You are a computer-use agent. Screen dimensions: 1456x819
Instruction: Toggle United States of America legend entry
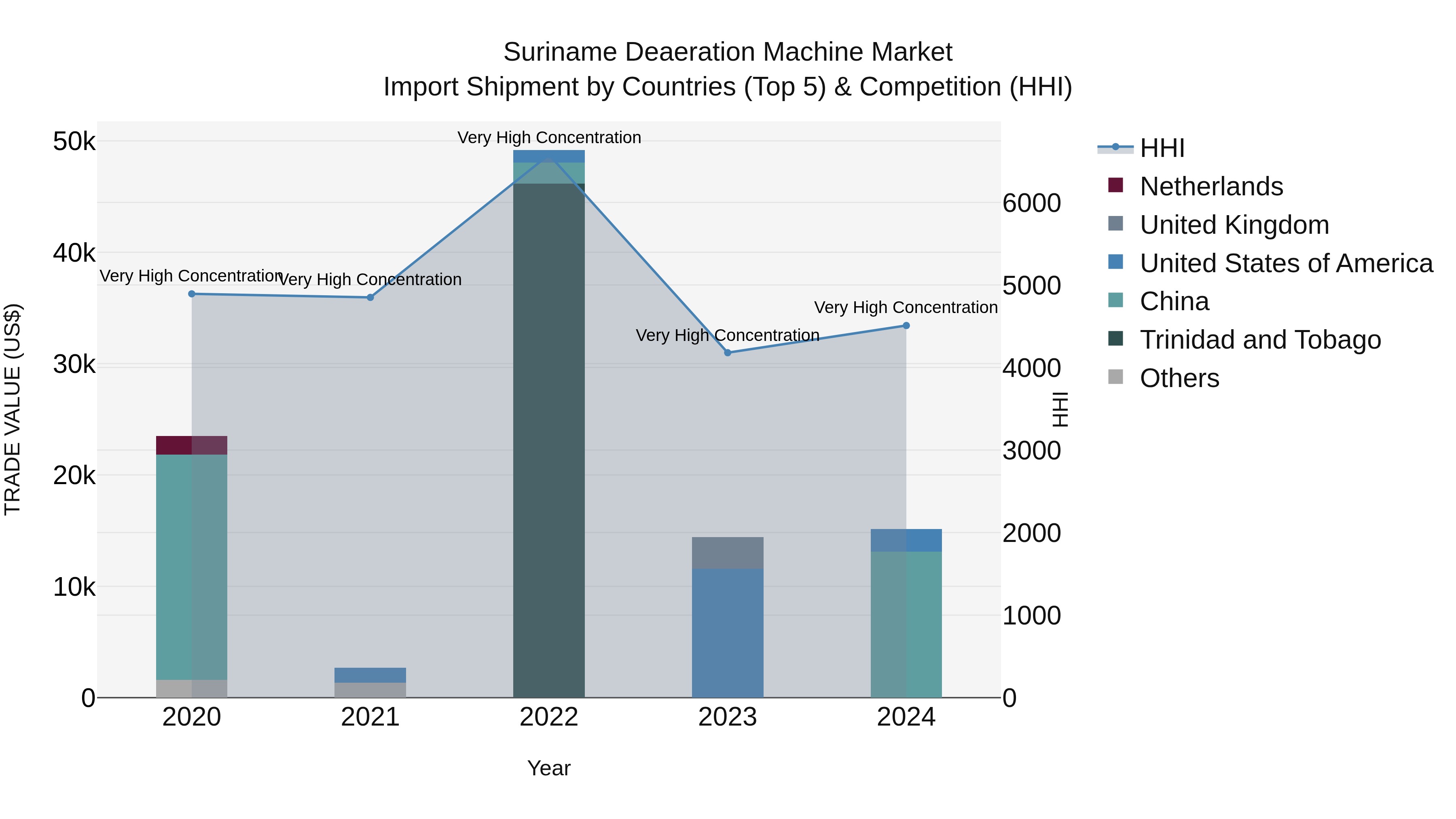pos(1271,263)
